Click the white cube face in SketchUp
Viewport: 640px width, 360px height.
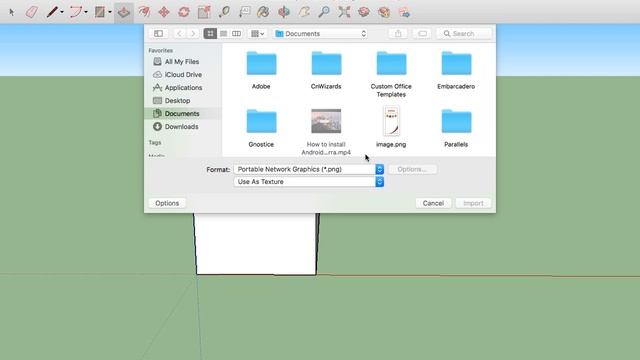(256, 243)
